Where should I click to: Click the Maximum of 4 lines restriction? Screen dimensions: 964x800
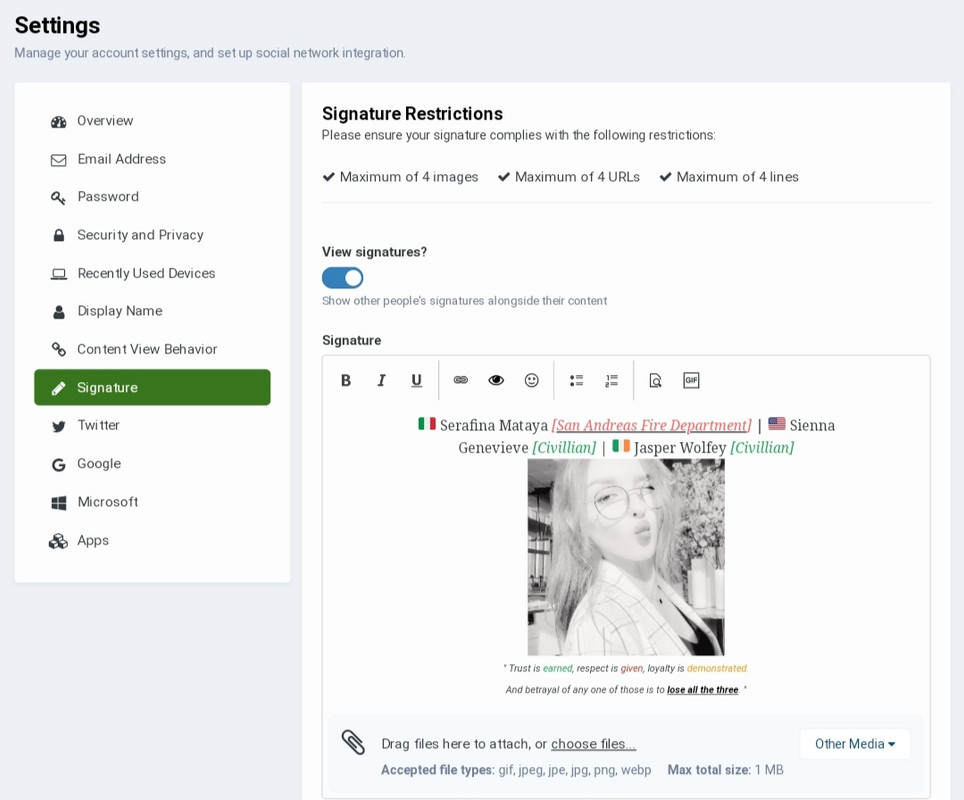click(x=729, y=177)
